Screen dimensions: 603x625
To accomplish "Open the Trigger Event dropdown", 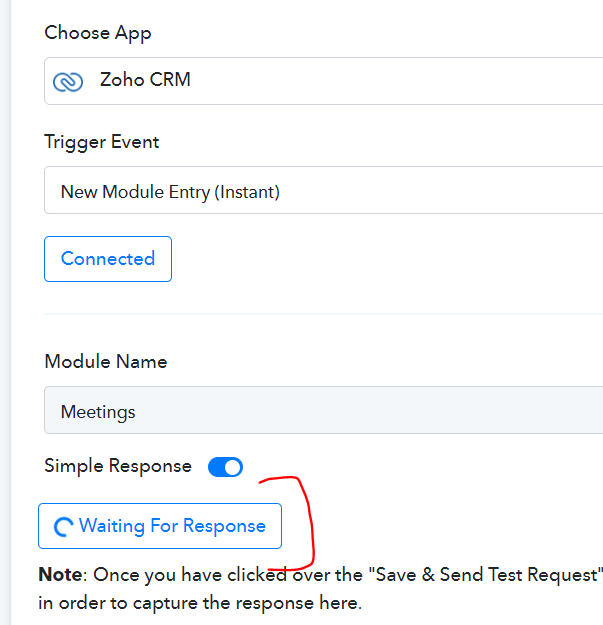I will (x=324, y=190).
